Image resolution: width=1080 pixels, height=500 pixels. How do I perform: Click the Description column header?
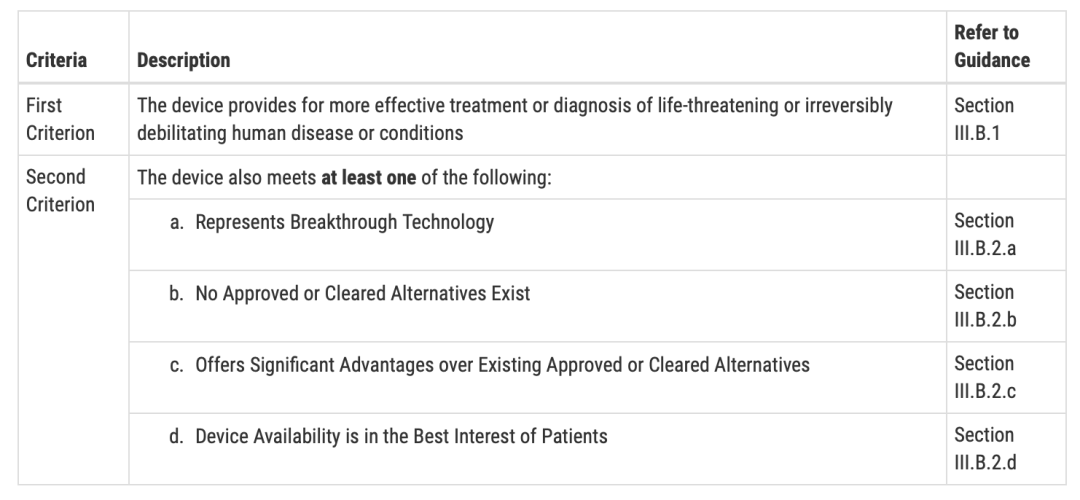click(183, 60)
